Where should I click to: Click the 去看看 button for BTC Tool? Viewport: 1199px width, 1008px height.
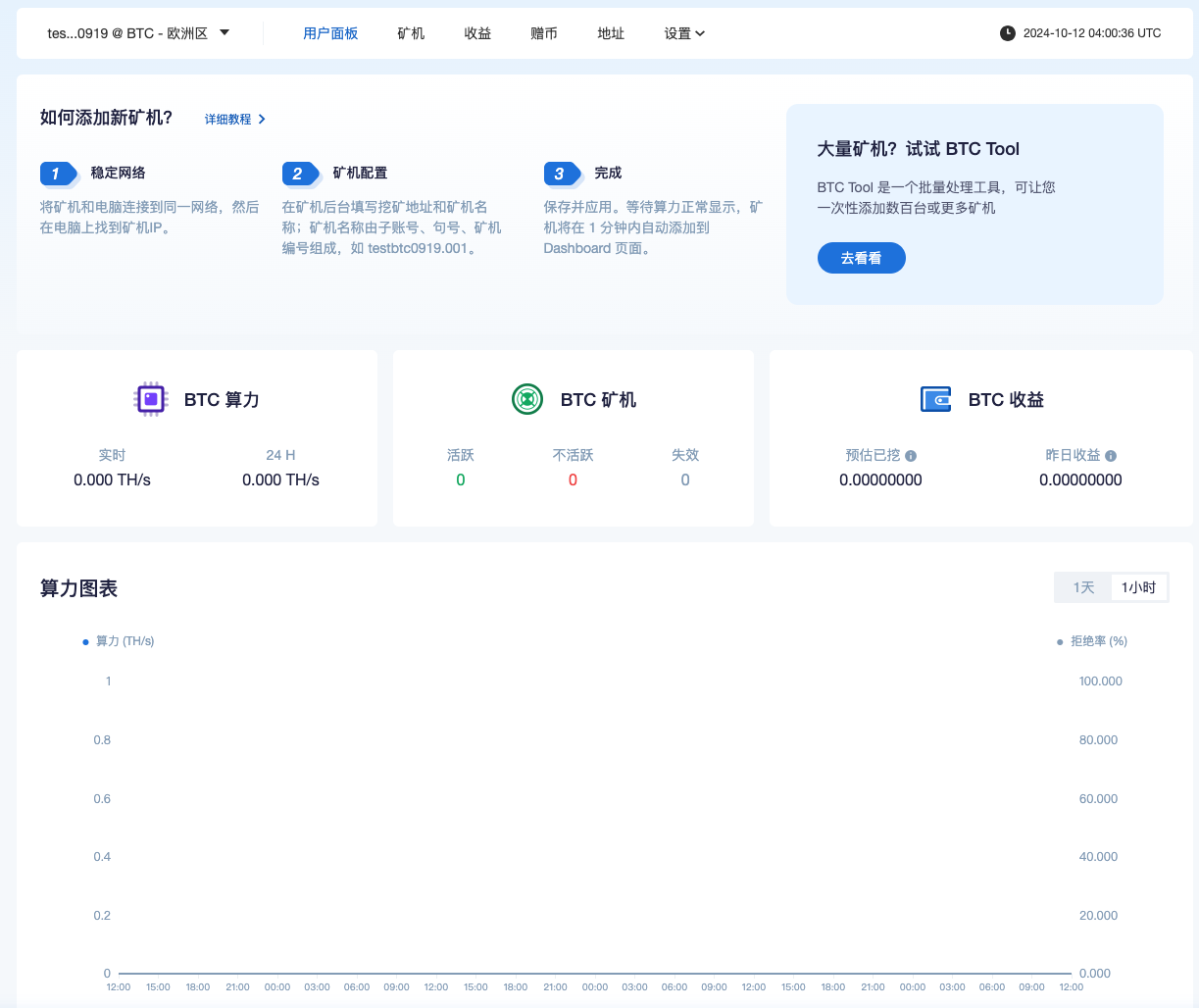tap(861, 257)
